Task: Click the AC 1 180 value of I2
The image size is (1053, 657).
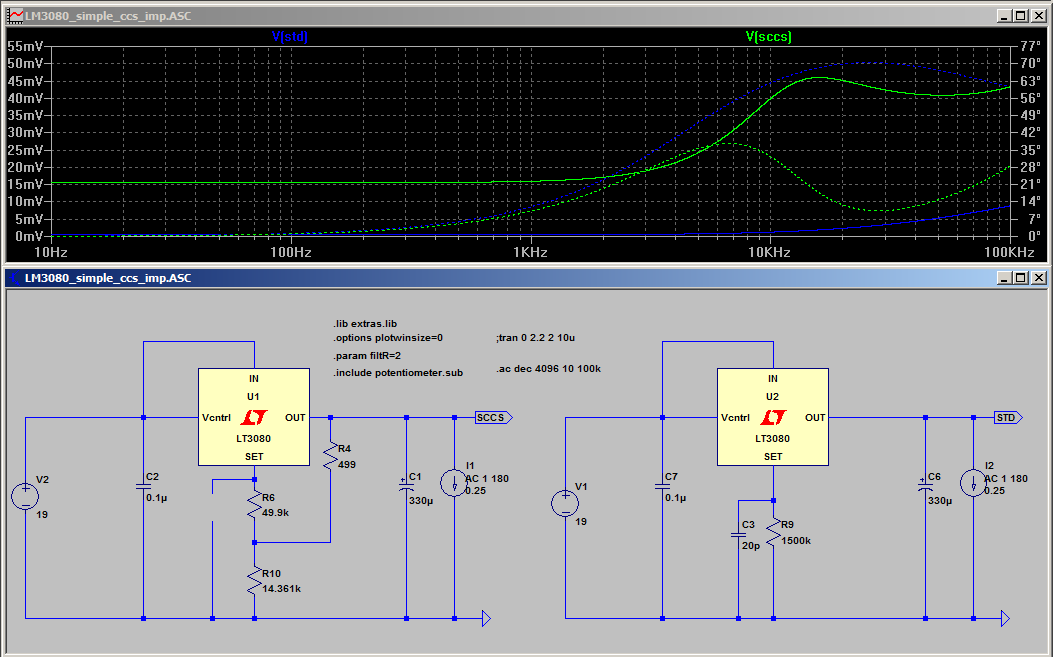Action: coord(1006,479)
